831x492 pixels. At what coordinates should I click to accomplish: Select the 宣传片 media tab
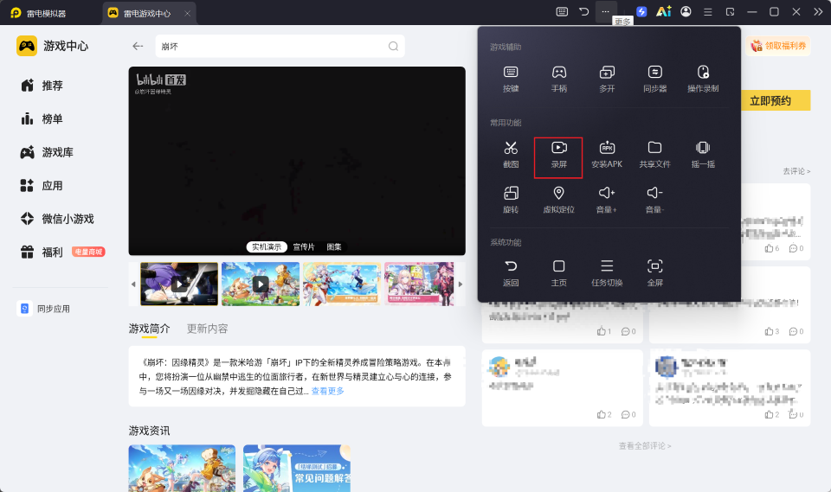[304, 247]
